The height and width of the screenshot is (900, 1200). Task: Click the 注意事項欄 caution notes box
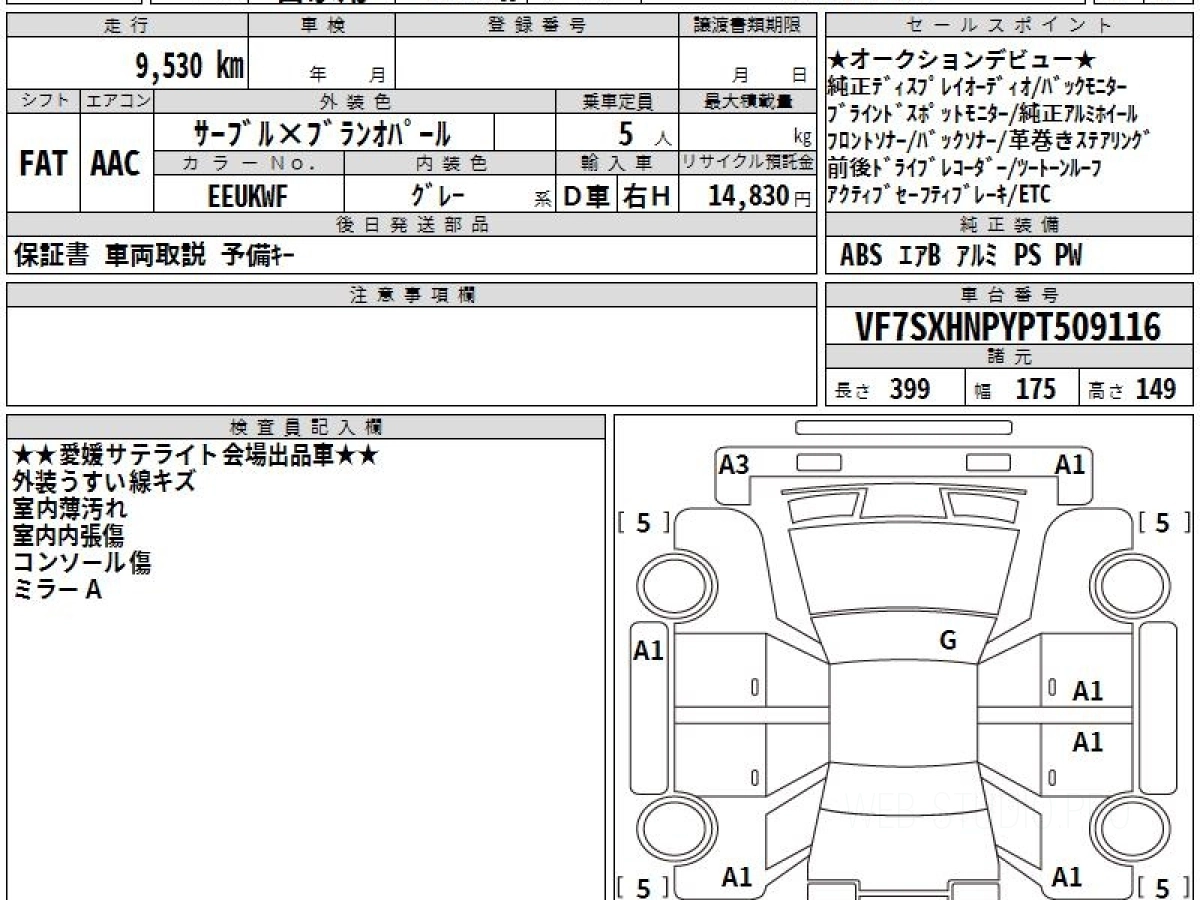412,355
